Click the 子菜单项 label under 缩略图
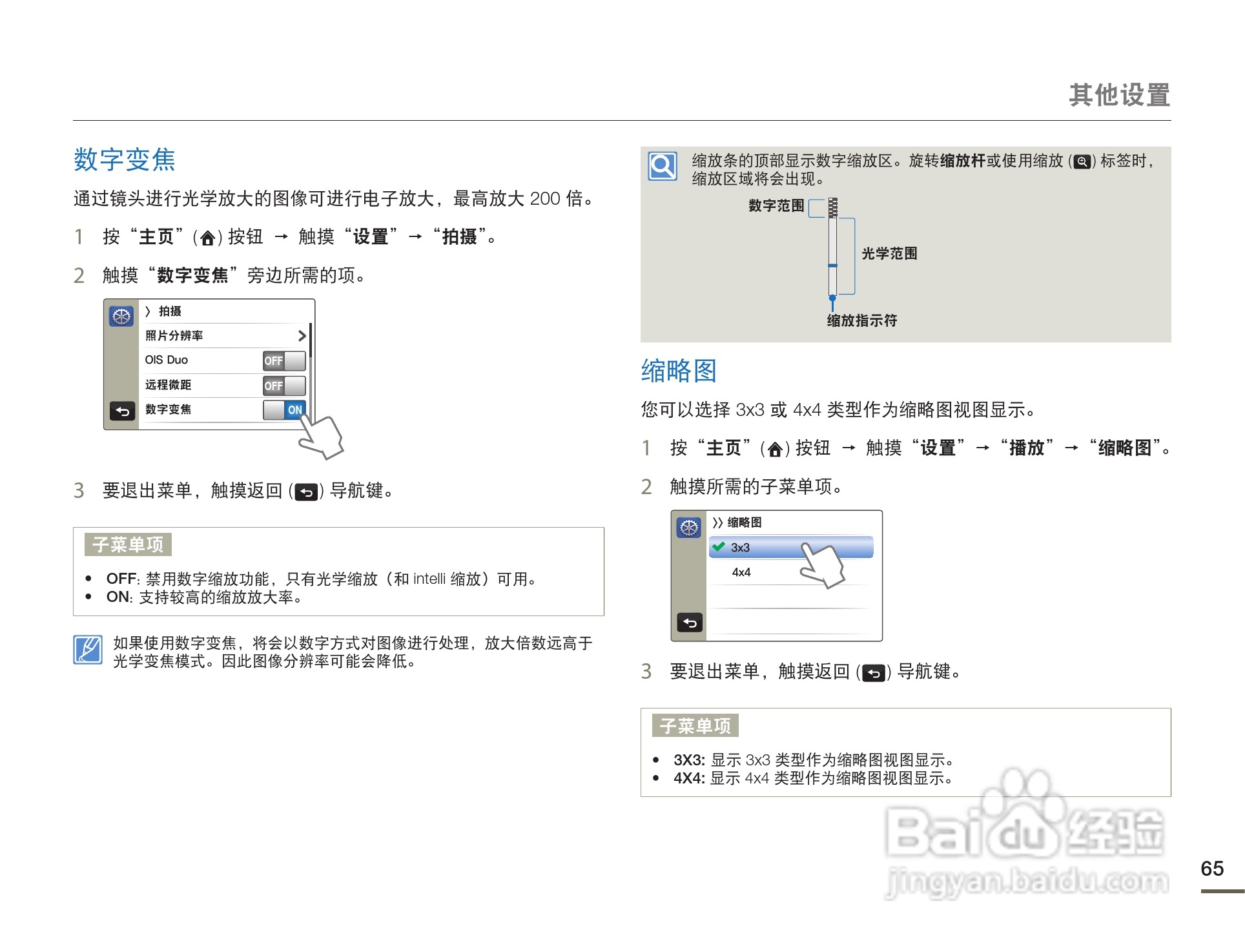The height and width of the screenshot is (952, 1245). pos(695,726)
